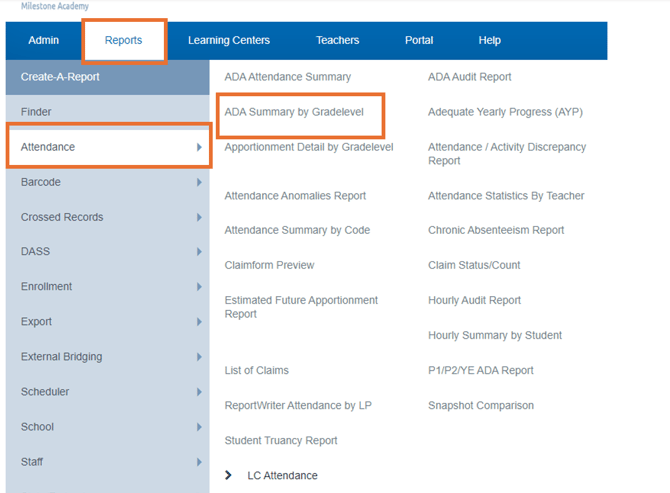Open the Reports tab

(123, 41)
